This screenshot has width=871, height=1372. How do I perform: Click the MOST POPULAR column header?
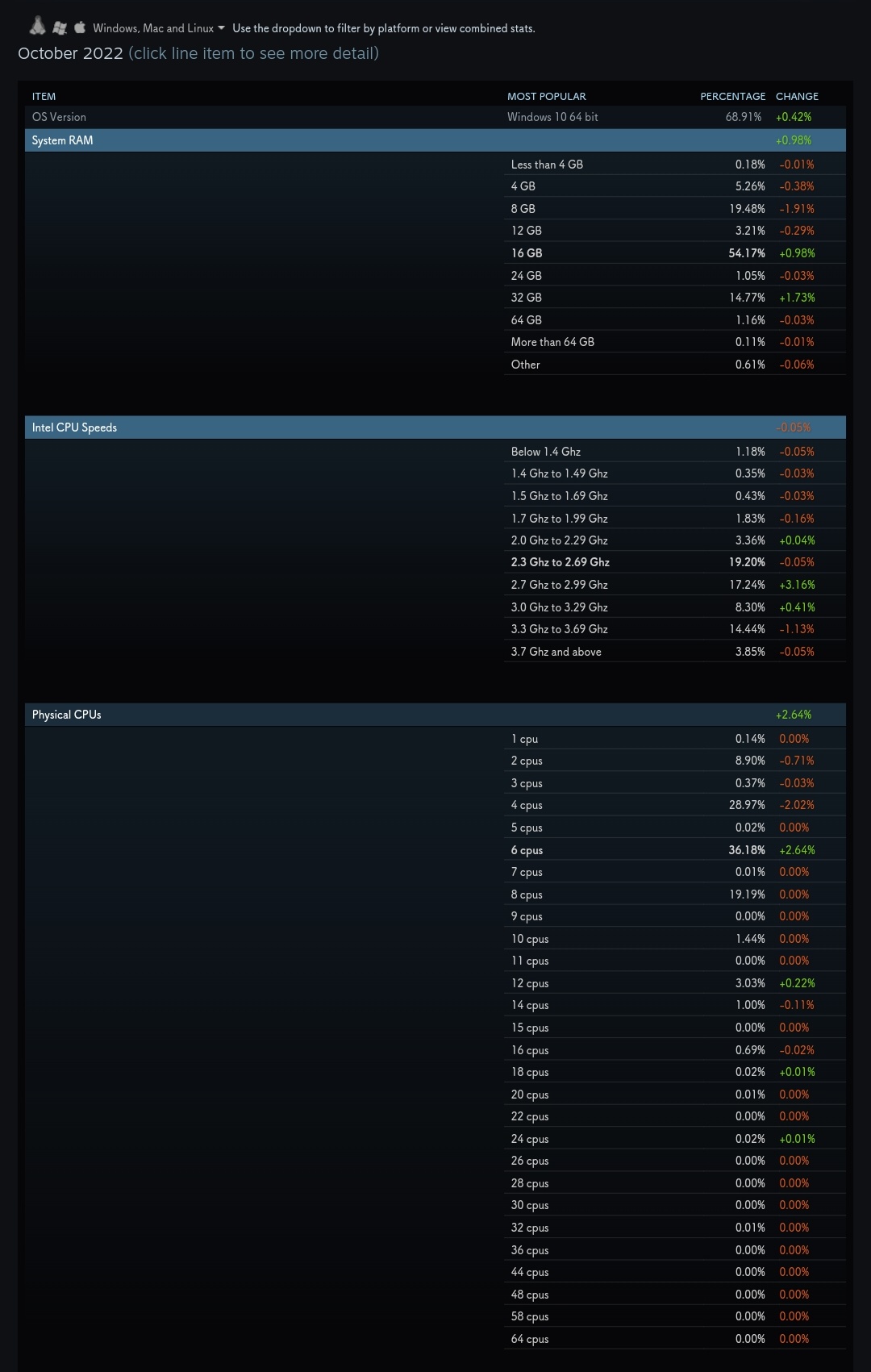(547, 96)
